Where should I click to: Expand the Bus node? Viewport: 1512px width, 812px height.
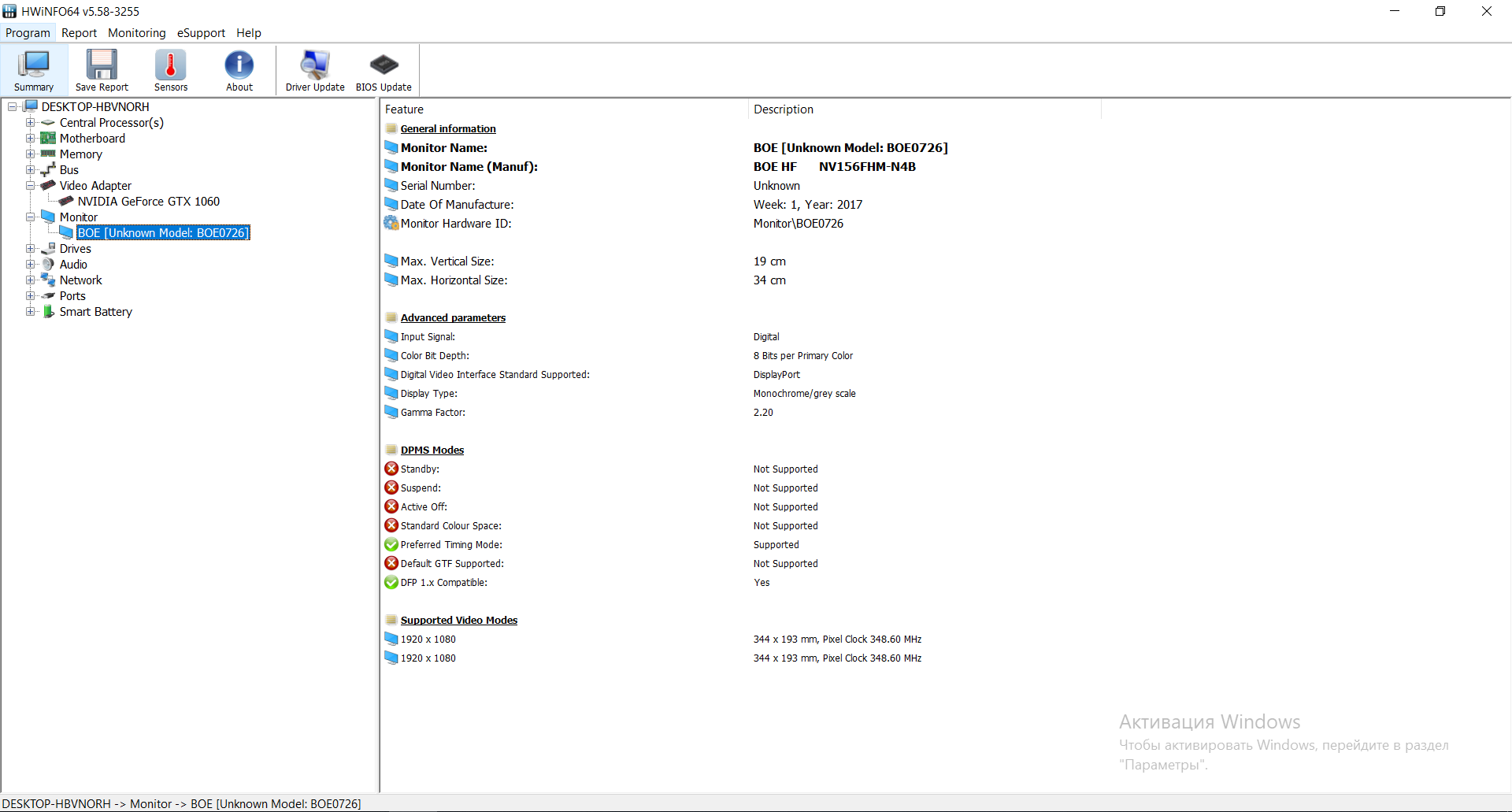click(x=30, y=170)
